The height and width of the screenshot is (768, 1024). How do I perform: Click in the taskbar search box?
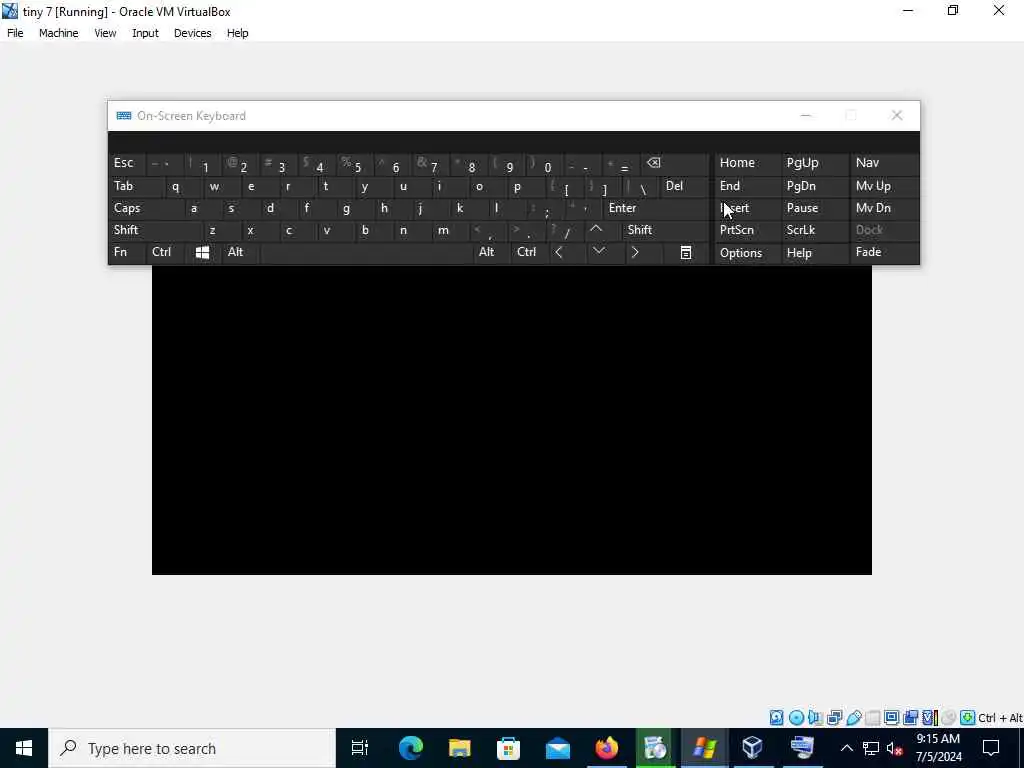click(193, 748)
